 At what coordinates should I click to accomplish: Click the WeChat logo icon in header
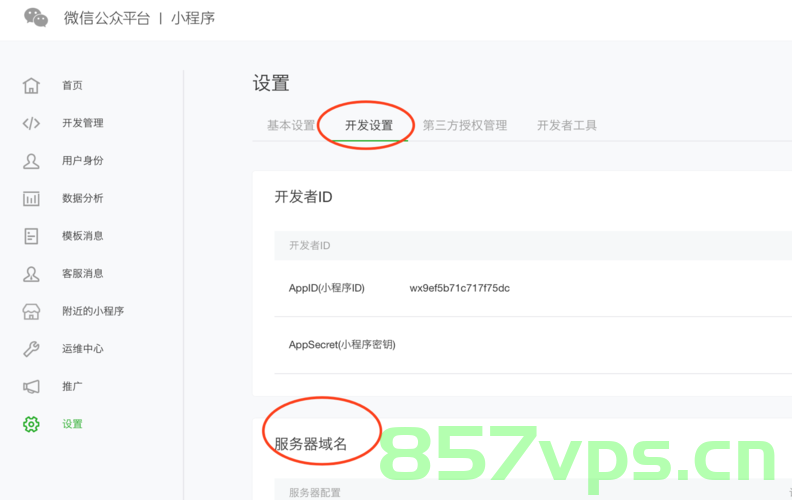36,18
